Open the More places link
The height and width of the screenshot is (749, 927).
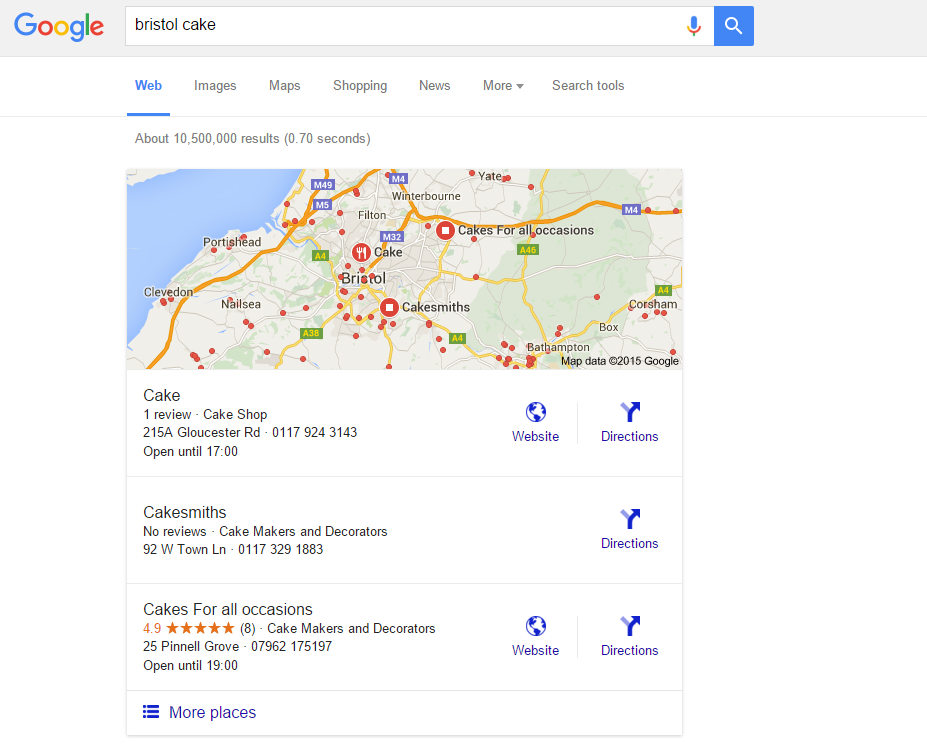click(x=212, y=713)
